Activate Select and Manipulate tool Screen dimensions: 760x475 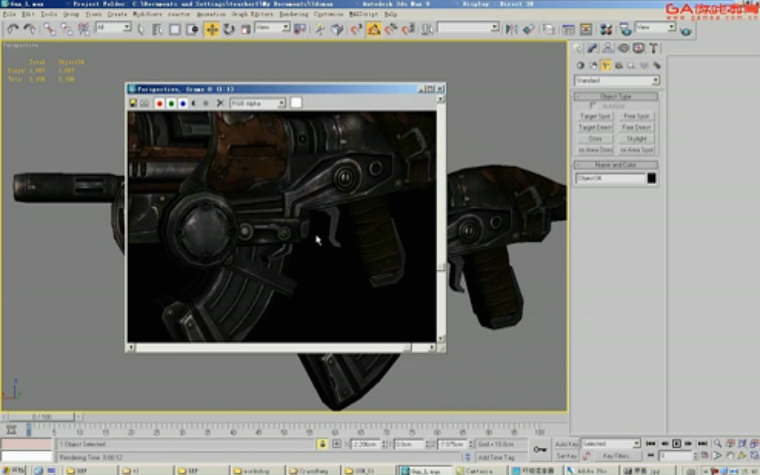(x=320, y=29)
